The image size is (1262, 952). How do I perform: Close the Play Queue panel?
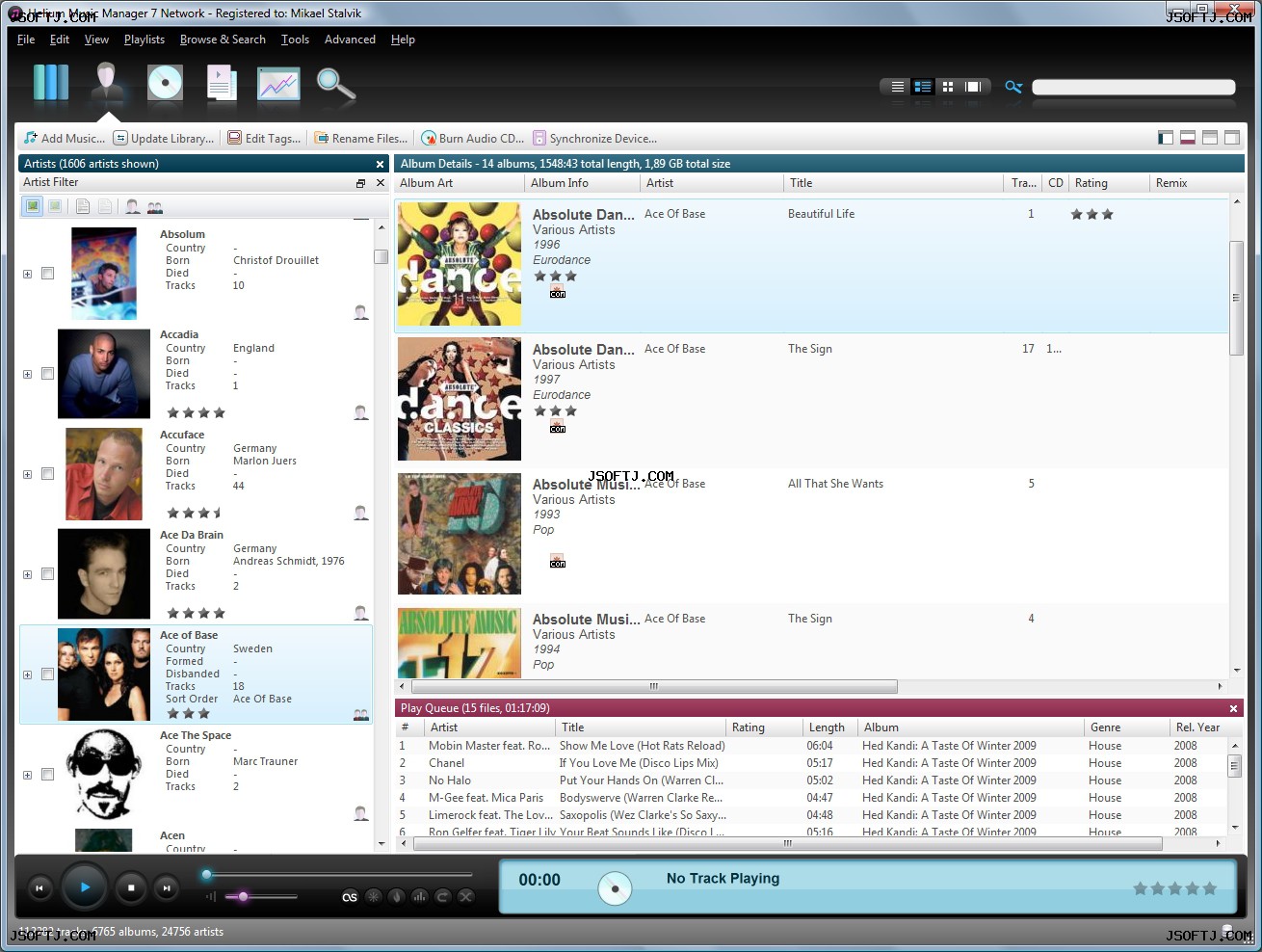[x=1233, y=708]
